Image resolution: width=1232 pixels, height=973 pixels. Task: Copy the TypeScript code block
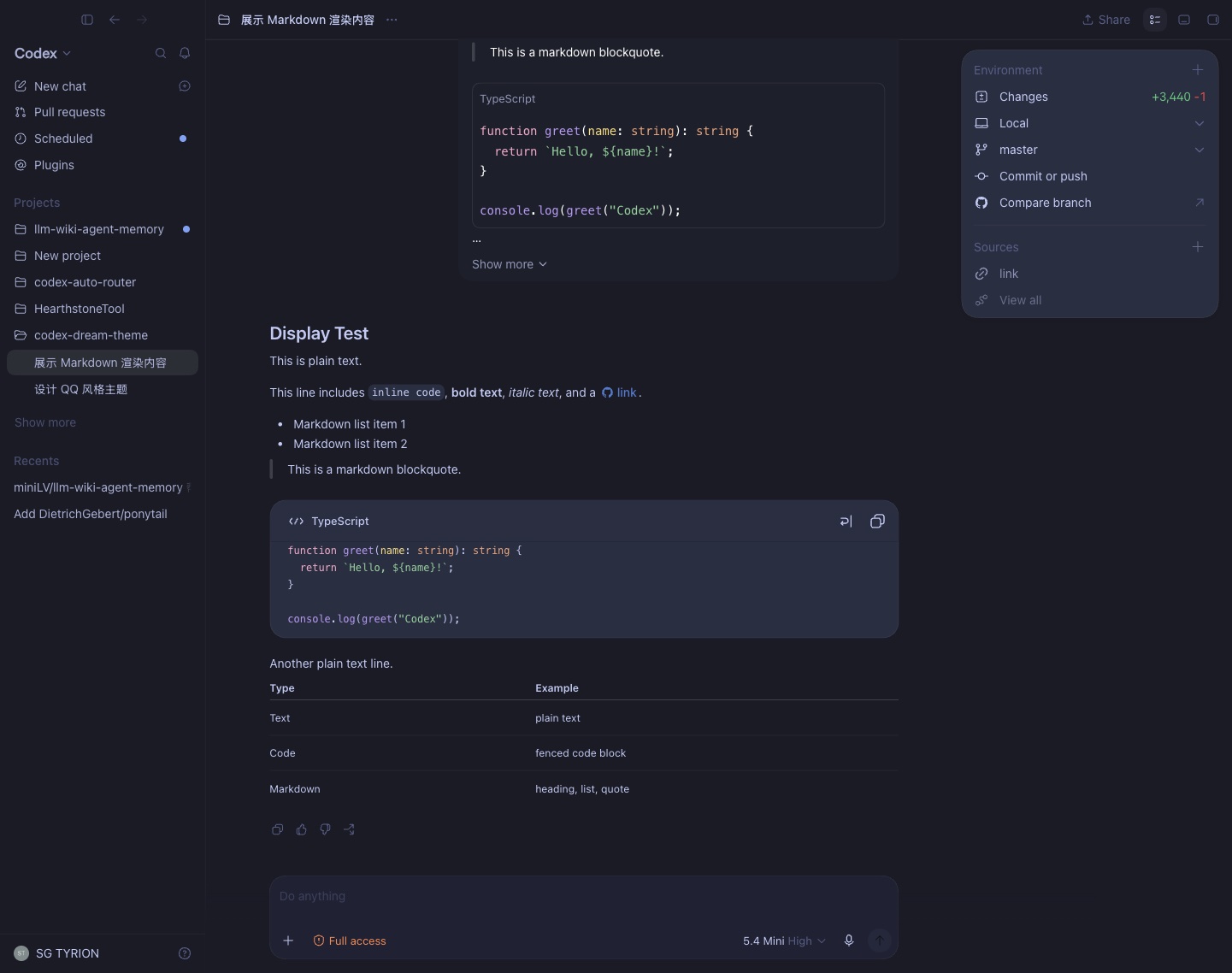(x=877, y=522)
